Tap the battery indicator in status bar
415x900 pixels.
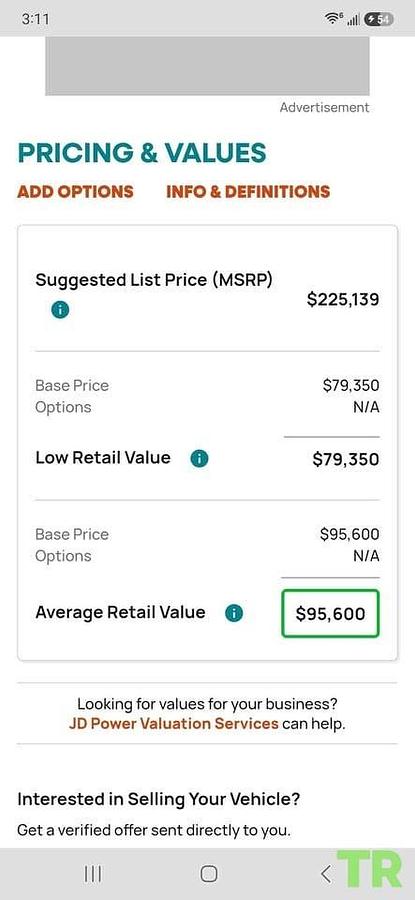click(x=378, y=19)
